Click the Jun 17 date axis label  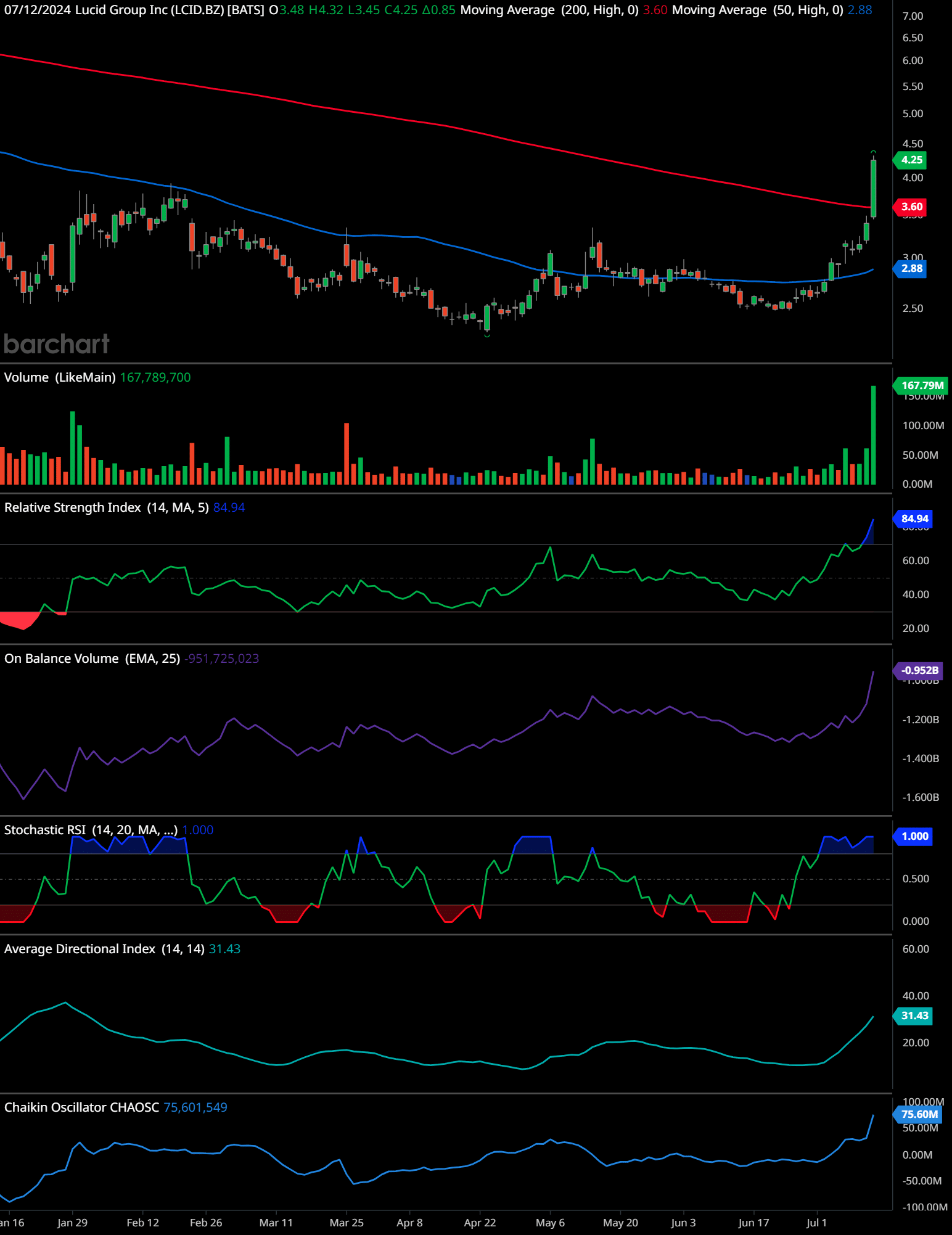point(753,1223)
